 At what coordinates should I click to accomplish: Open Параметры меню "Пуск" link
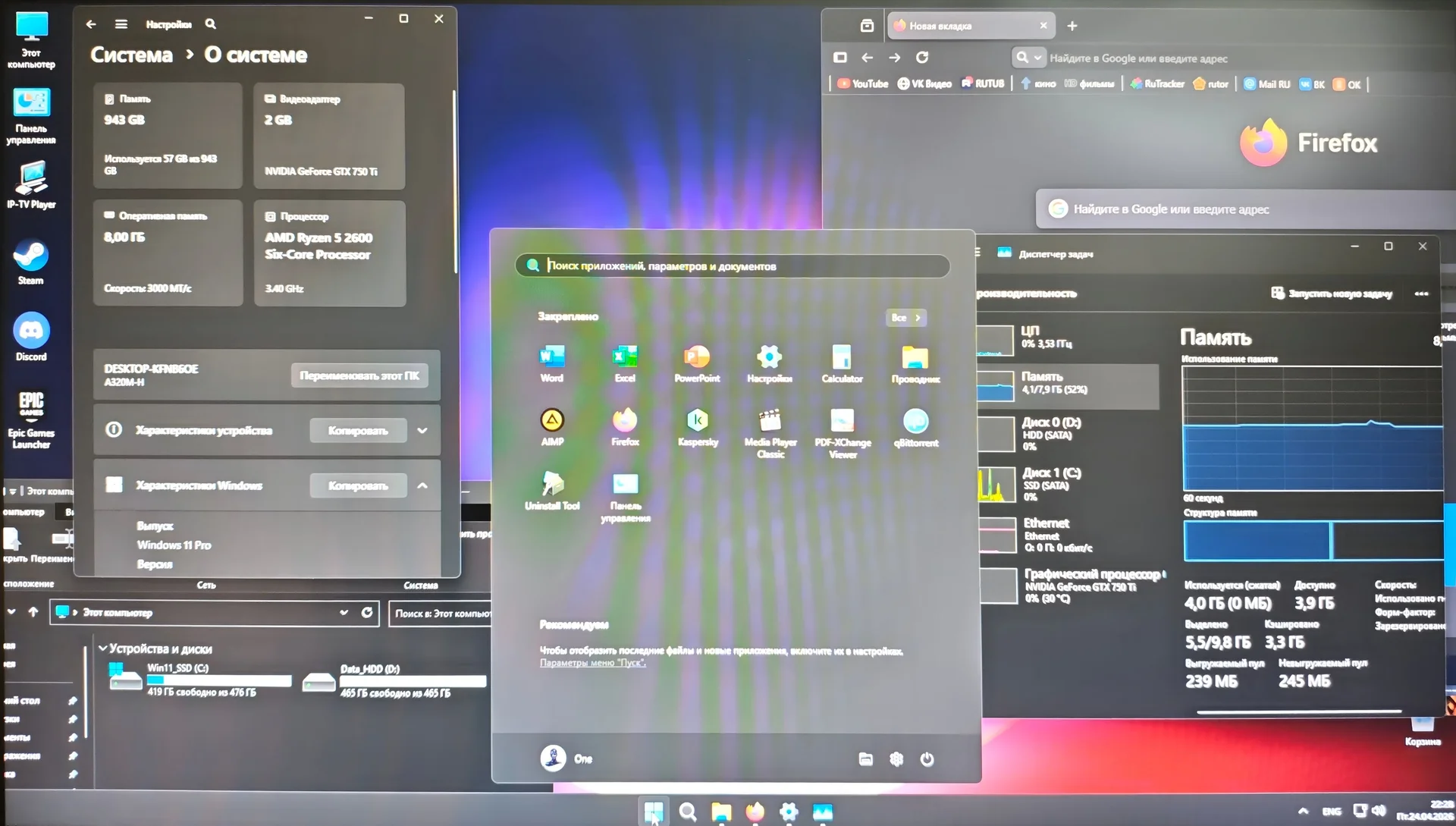593,663
